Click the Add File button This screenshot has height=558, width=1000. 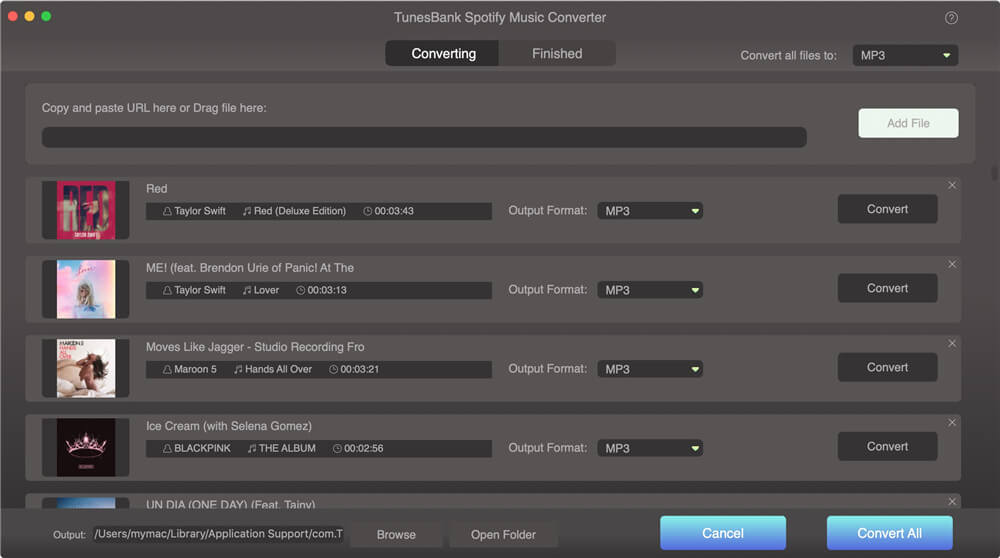click(908, 123)
